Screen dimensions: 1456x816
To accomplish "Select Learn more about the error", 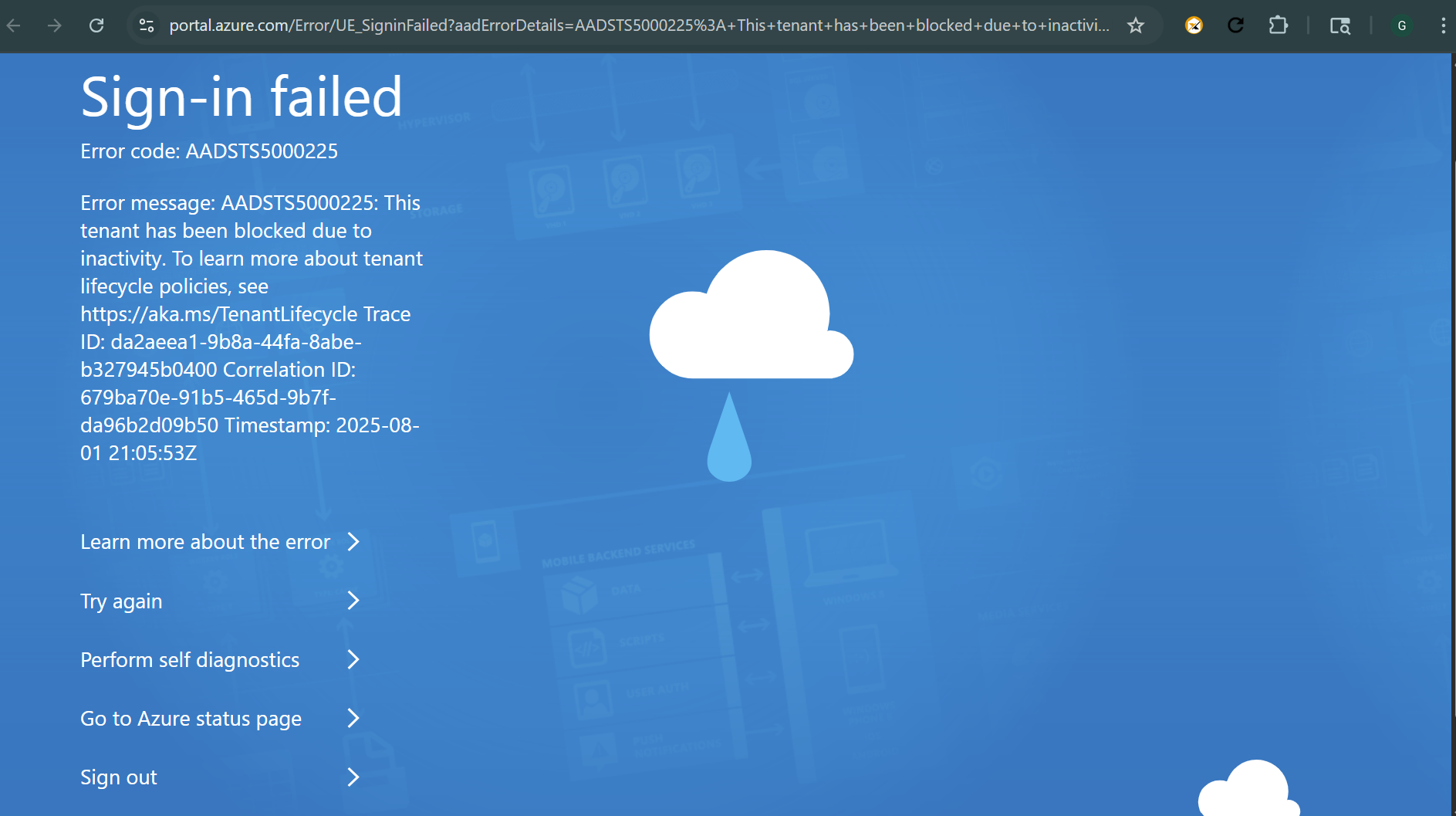I will coord(204,541).
